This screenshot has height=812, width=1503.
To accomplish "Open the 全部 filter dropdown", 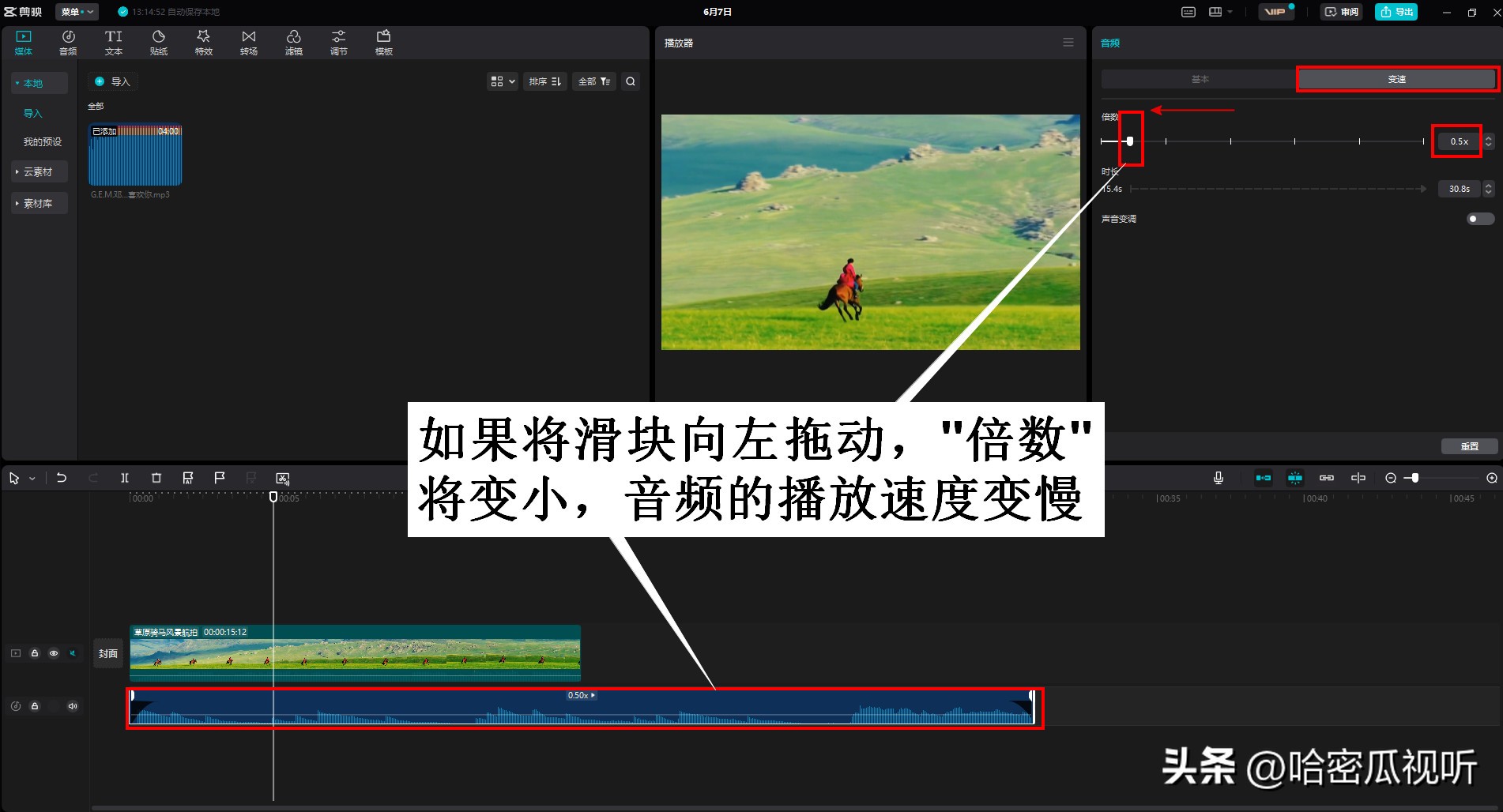I will pyautogui.click(x=593, y=81).
